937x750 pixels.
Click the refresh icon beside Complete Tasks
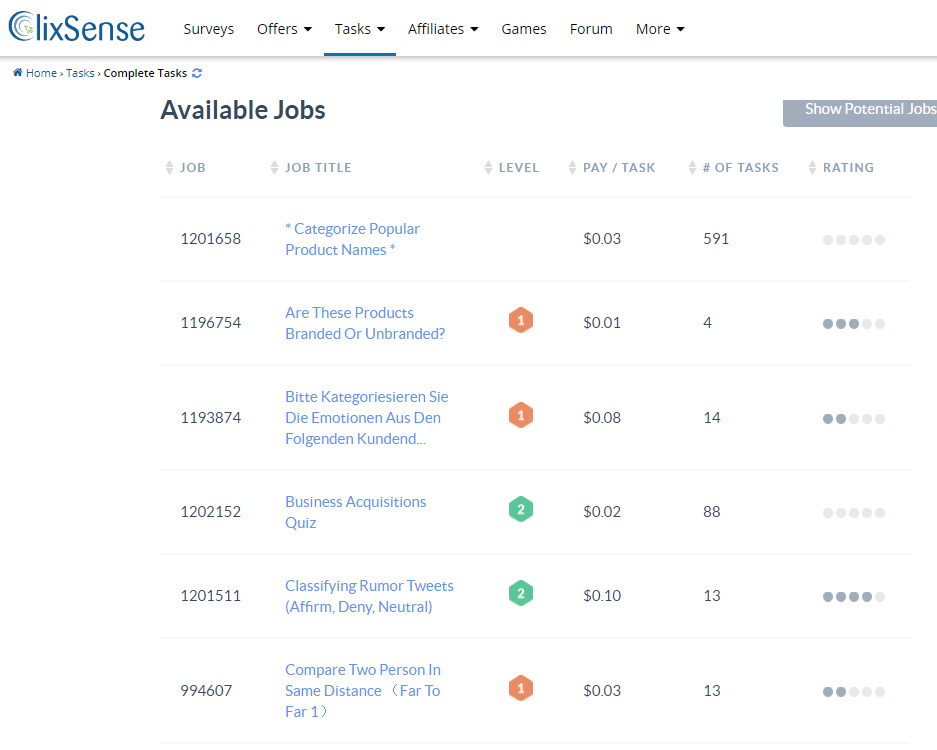point(197,73)
